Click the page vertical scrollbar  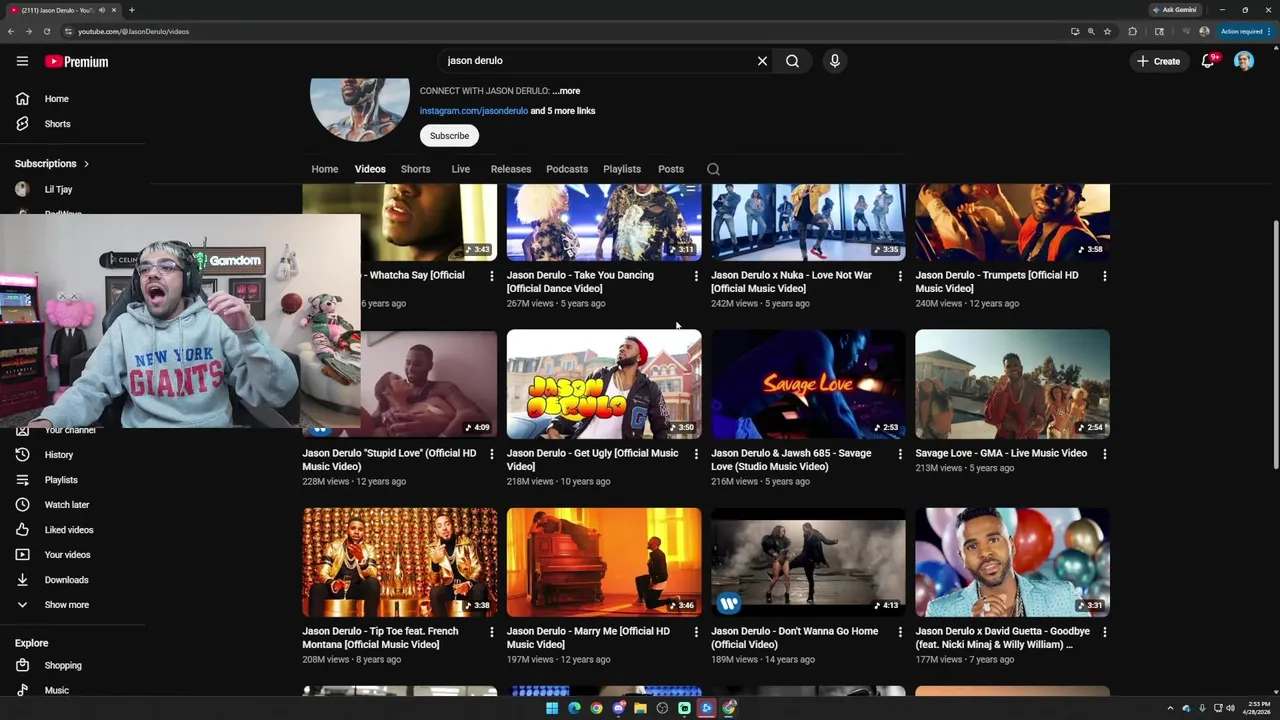tap(1275, 343)
